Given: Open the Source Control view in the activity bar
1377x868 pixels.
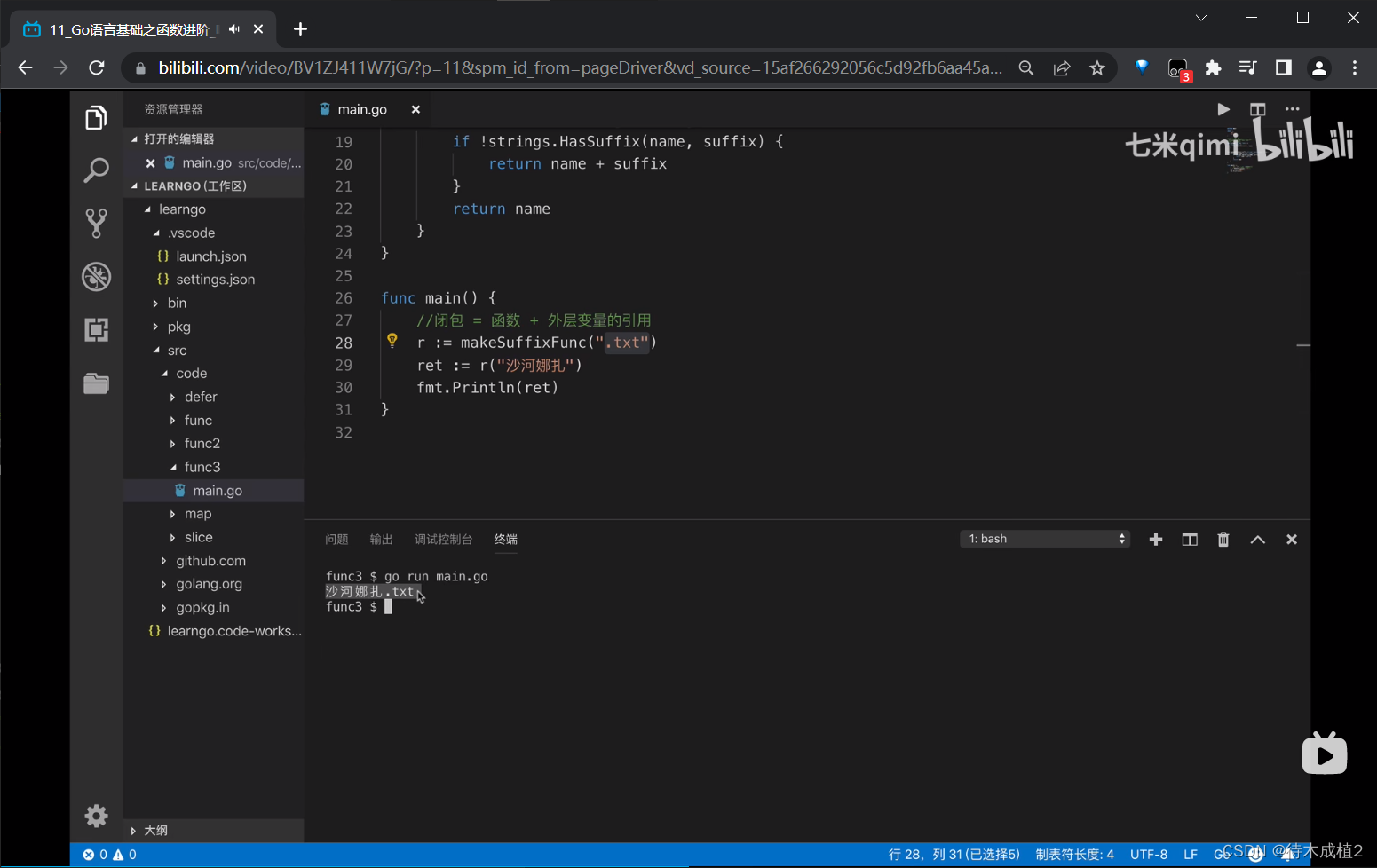Looking at the screenshot, I should click(x=96, y=223).
